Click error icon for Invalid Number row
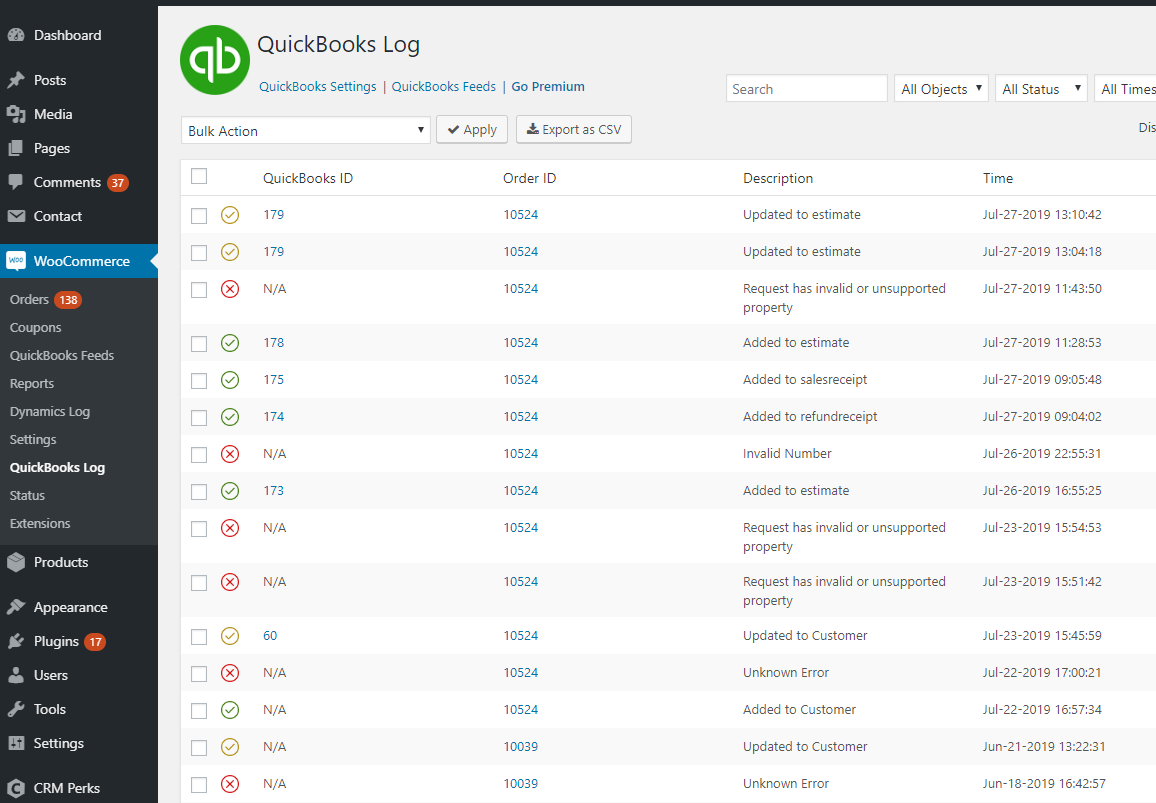This screenshot has width=1156, height=803. [230, 454]
